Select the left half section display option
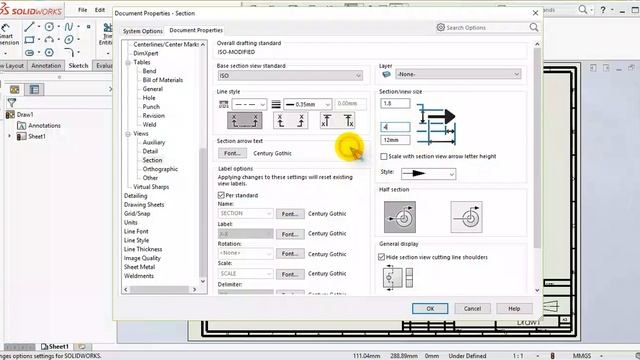Viewport: 640px width, 360px height. coord(400,217)
